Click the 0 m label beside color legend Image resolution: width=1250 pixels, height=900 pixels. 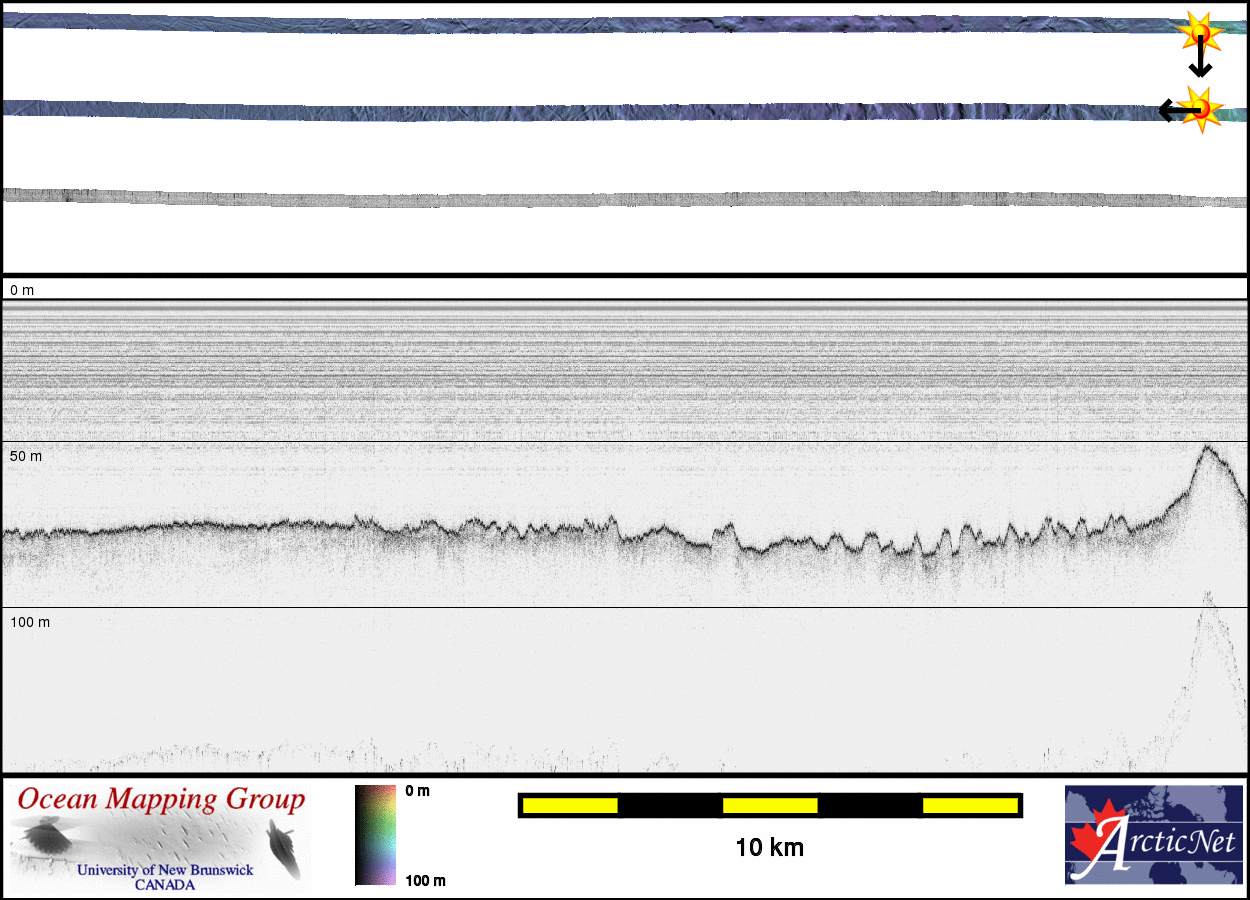[x=418, y=791]
